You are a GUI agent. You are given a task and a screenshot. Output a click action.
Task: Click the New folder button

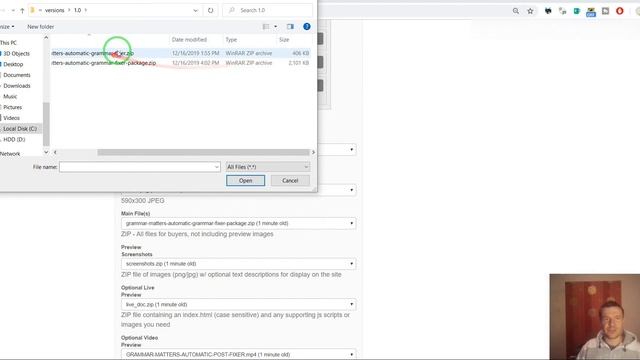coord(40,27)
